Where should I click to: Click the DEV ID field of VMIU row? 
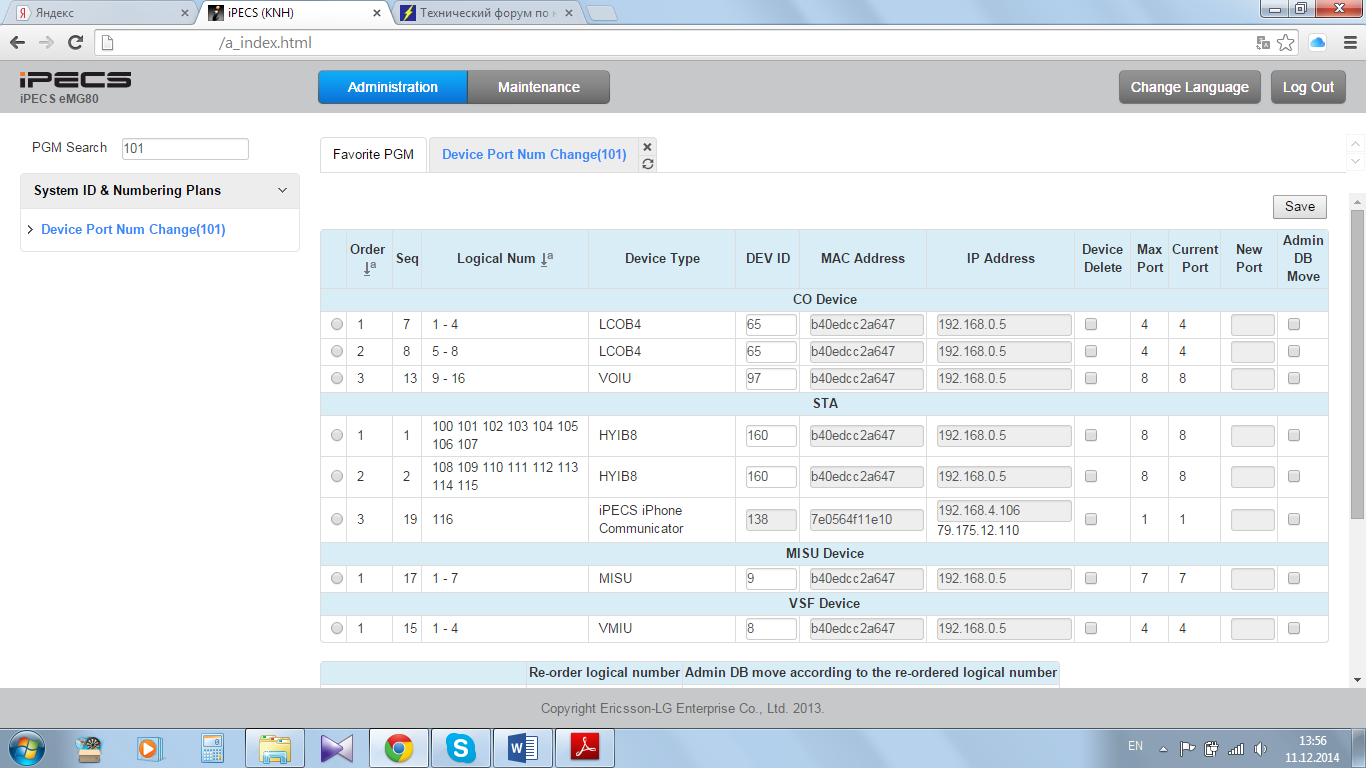[x=770, y=629]
